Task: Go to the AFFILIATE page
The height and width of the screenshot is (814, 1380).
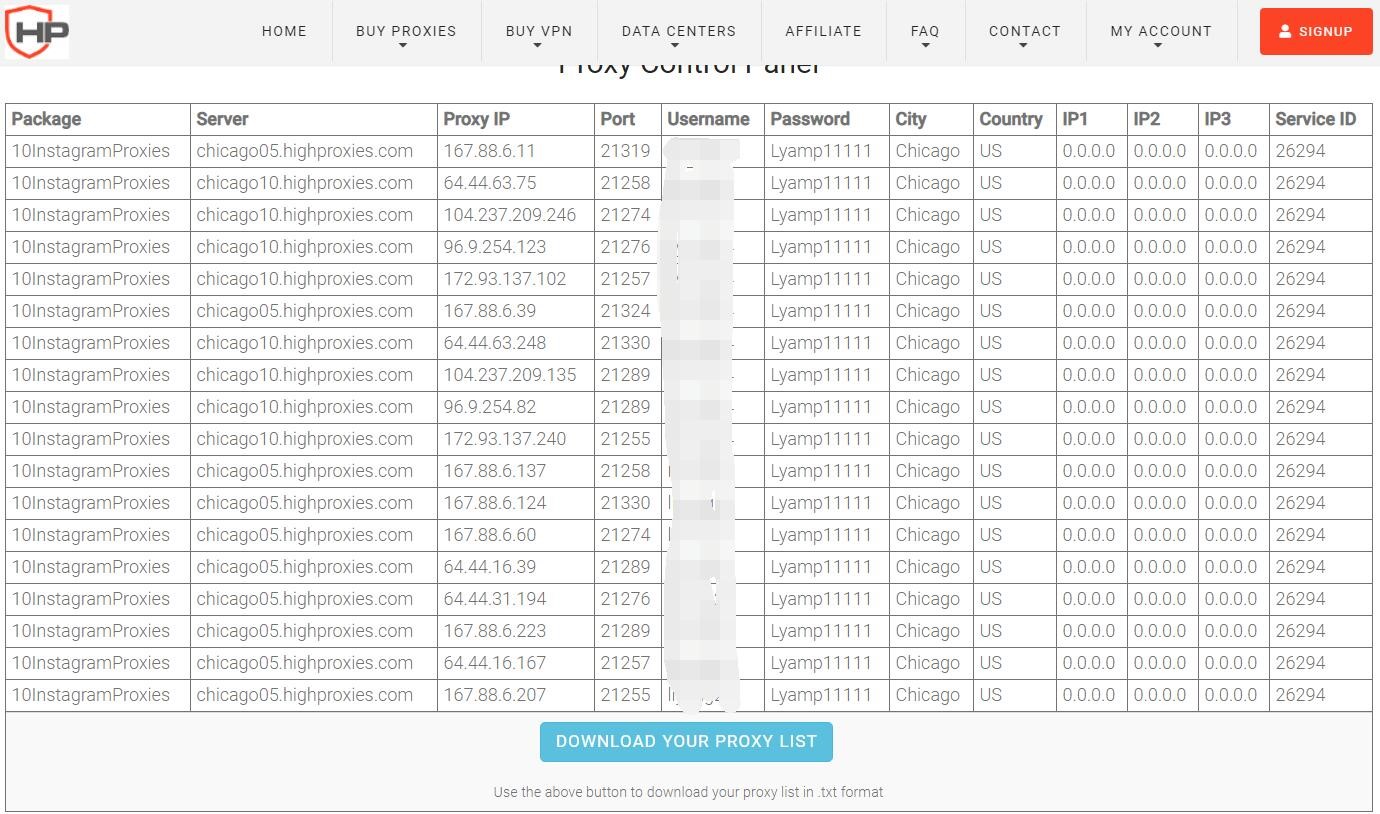Action: 824,31
